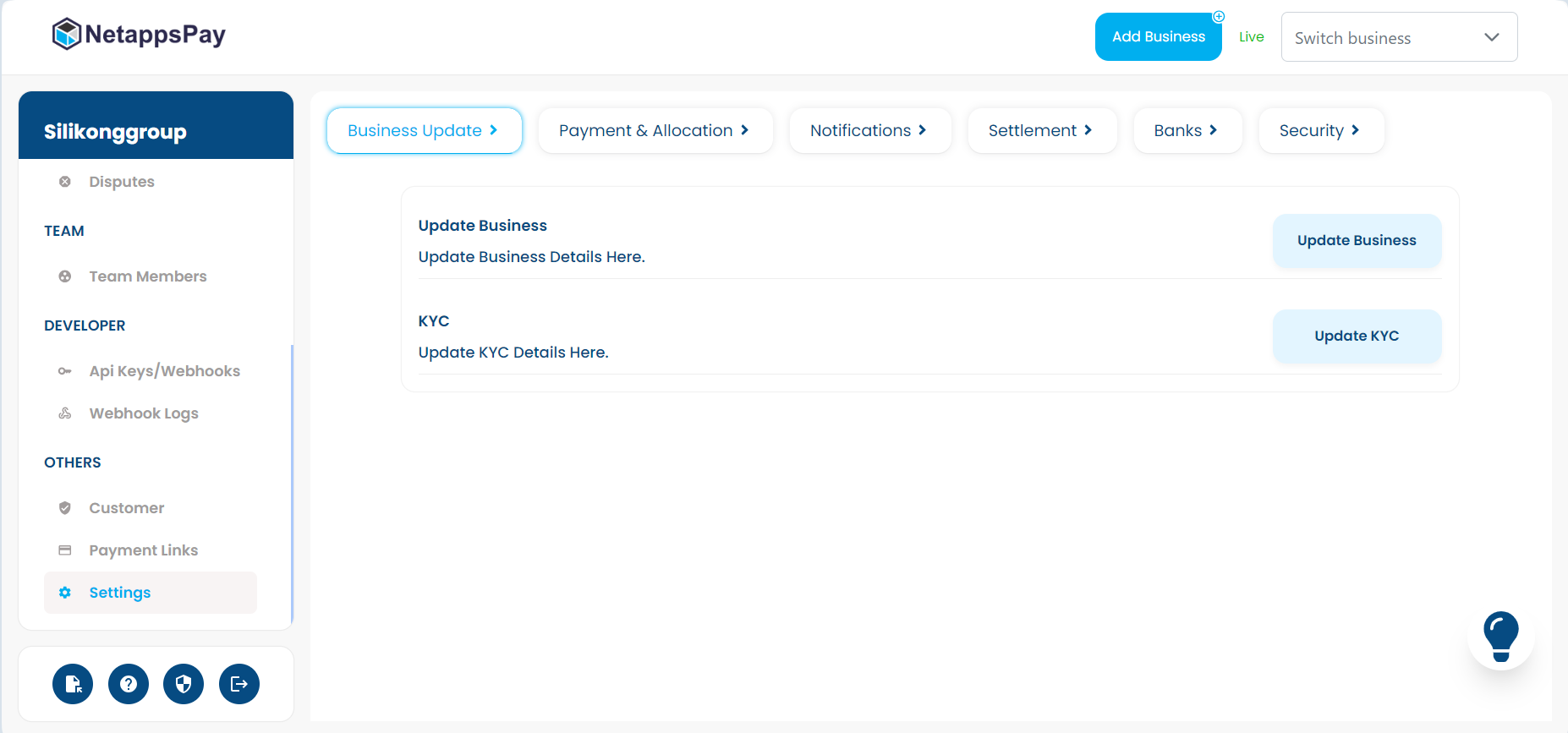Select Settings in the sidebar
This screenshot has width=1568, height=733.
click(151, 593)
